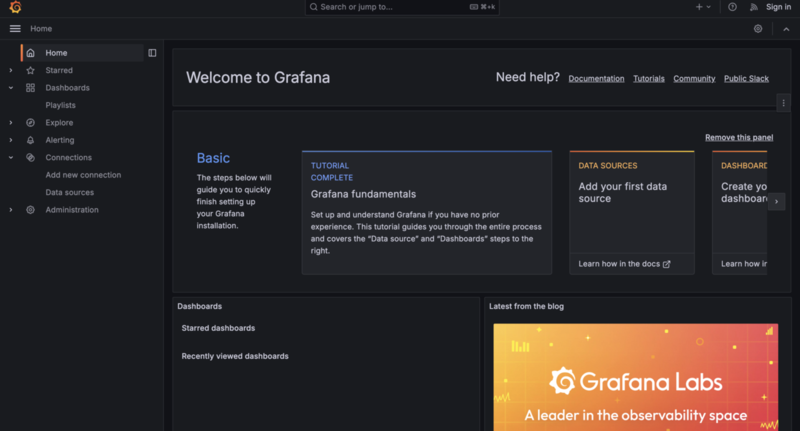Expand the Explore section chevron
Viewport: 800px width, 431px height.
click(11, 122)
